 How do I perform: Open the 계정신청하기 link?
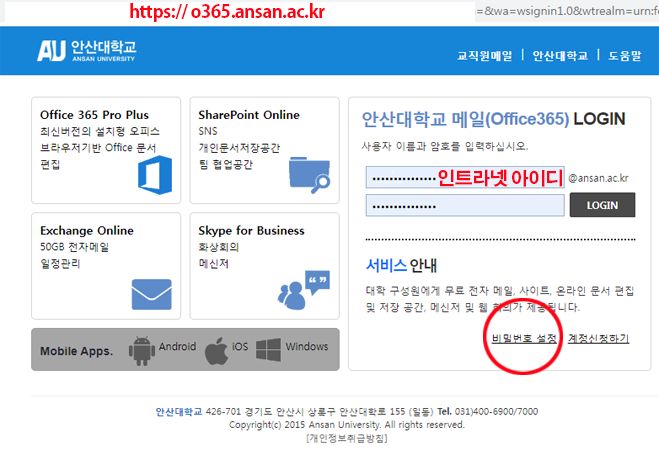pyautogui.click(x=598, y=338)
